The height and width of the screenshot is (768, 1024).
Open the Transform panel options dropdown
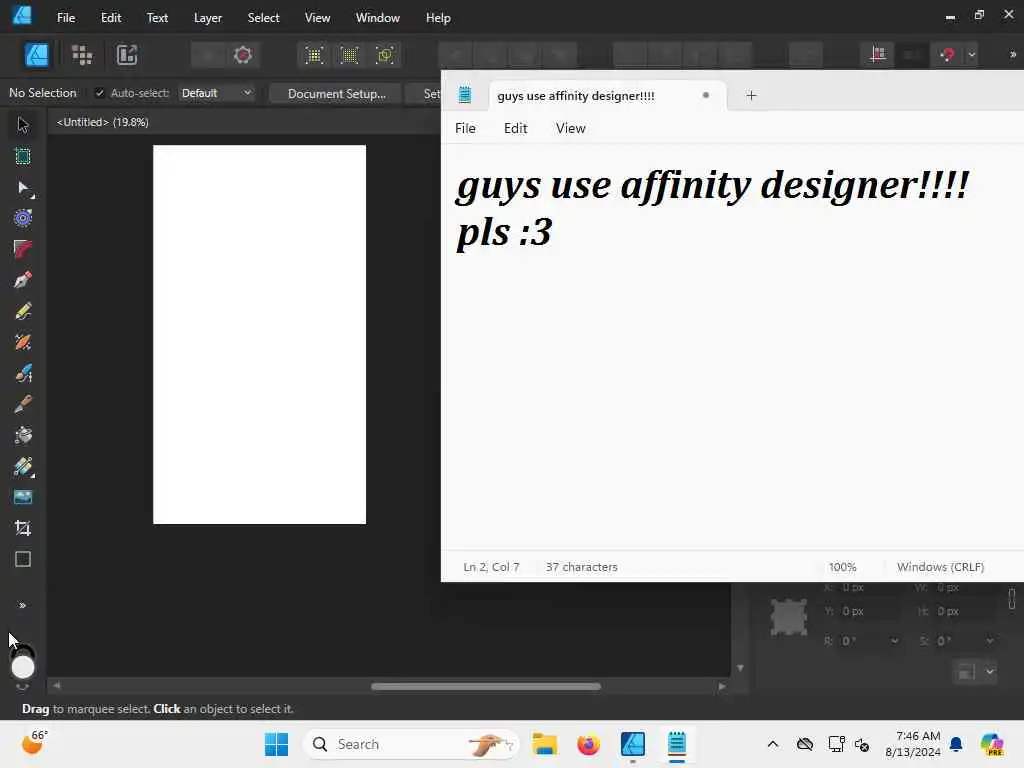pos(990,671)
